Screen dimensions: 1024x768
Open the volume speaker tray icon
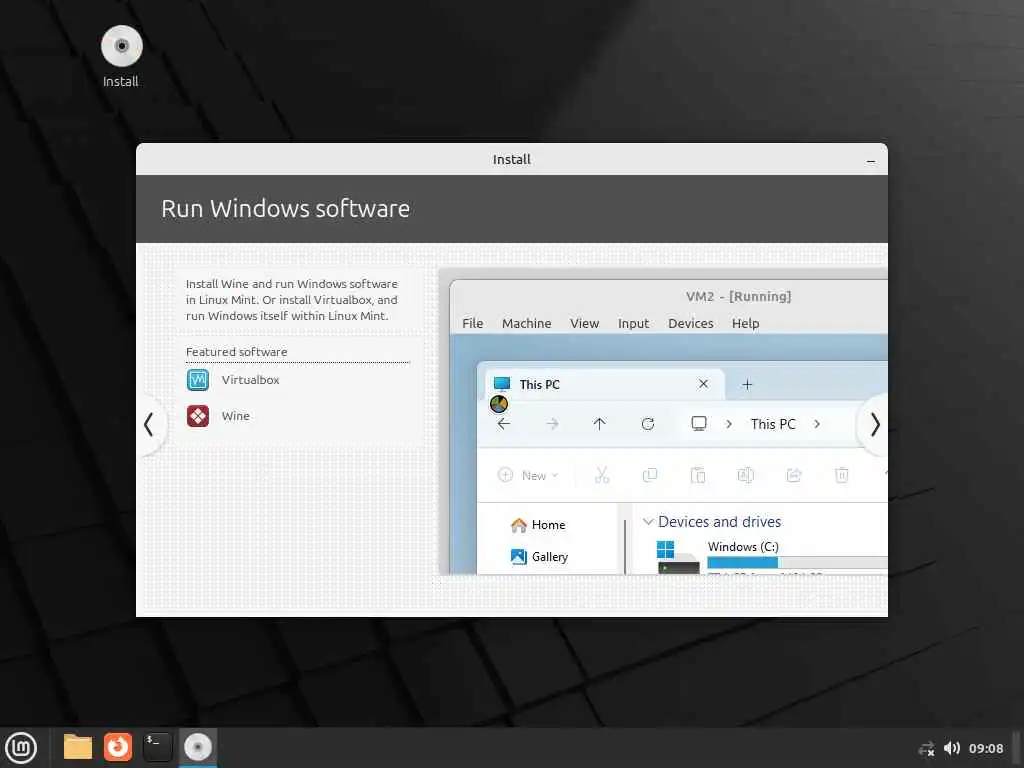tap(952, 748)
